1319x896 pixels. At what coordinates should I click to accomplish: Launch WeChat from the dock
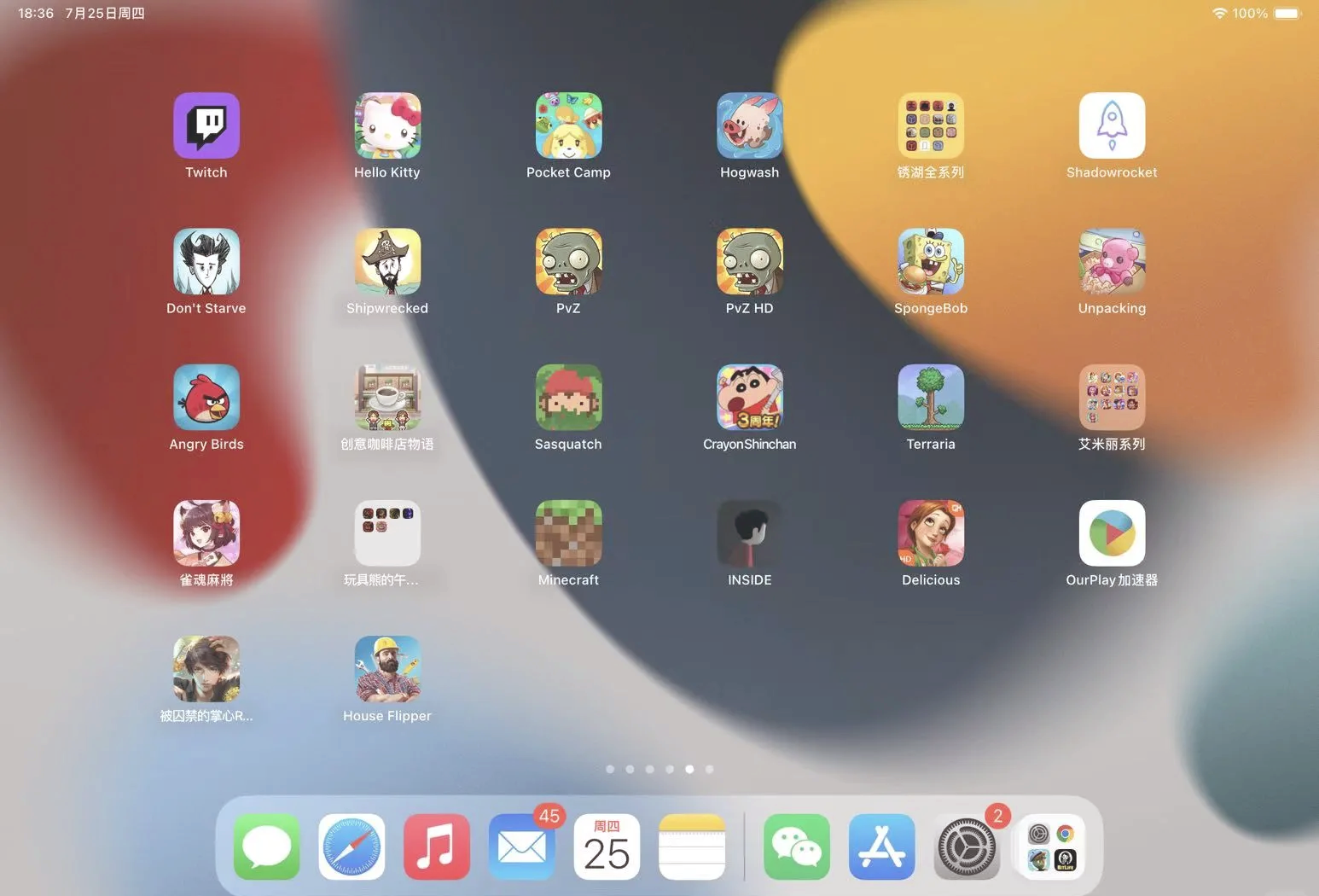[797, 847]
